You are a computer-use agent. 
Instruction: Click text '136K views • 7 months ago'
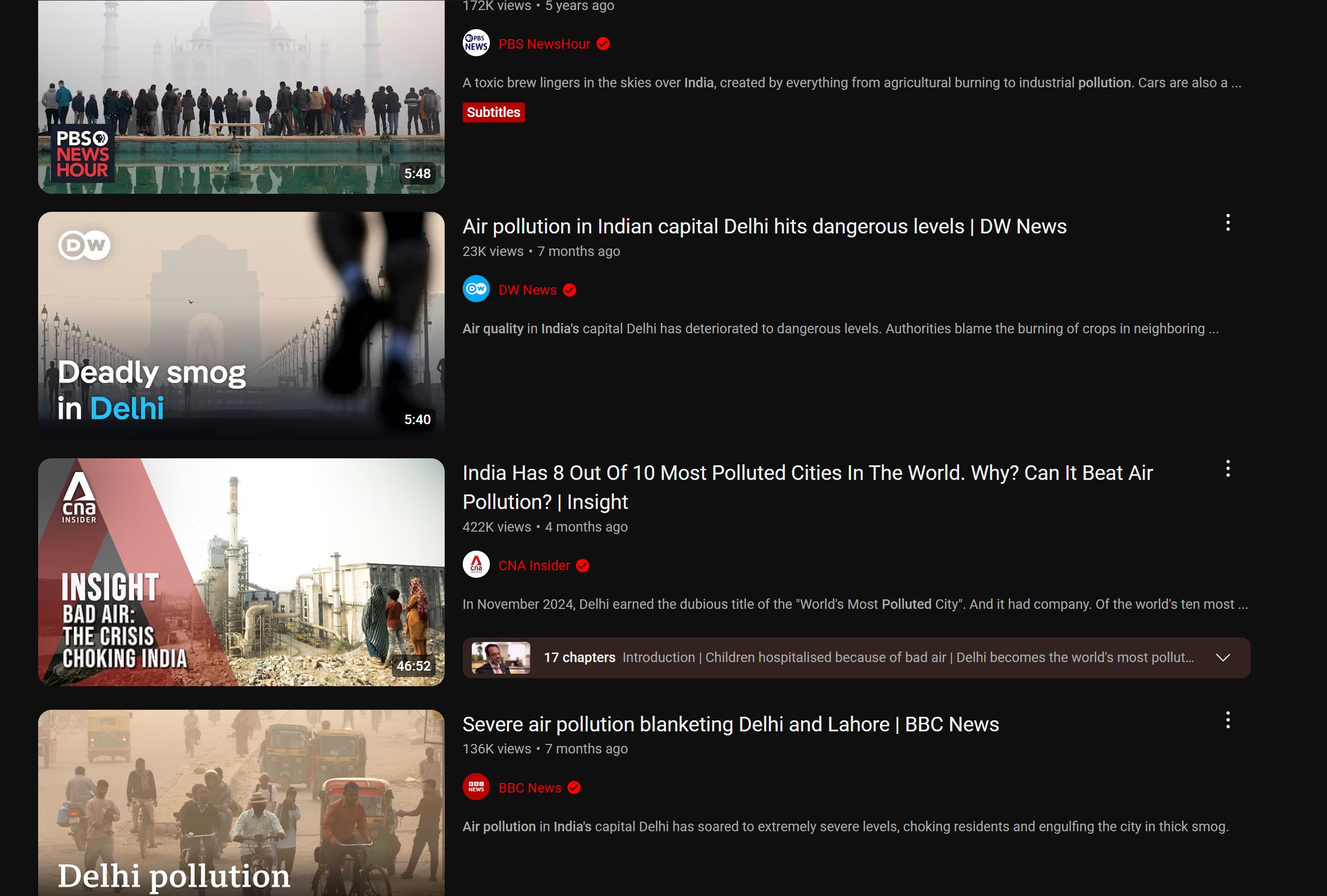[545, 748]
